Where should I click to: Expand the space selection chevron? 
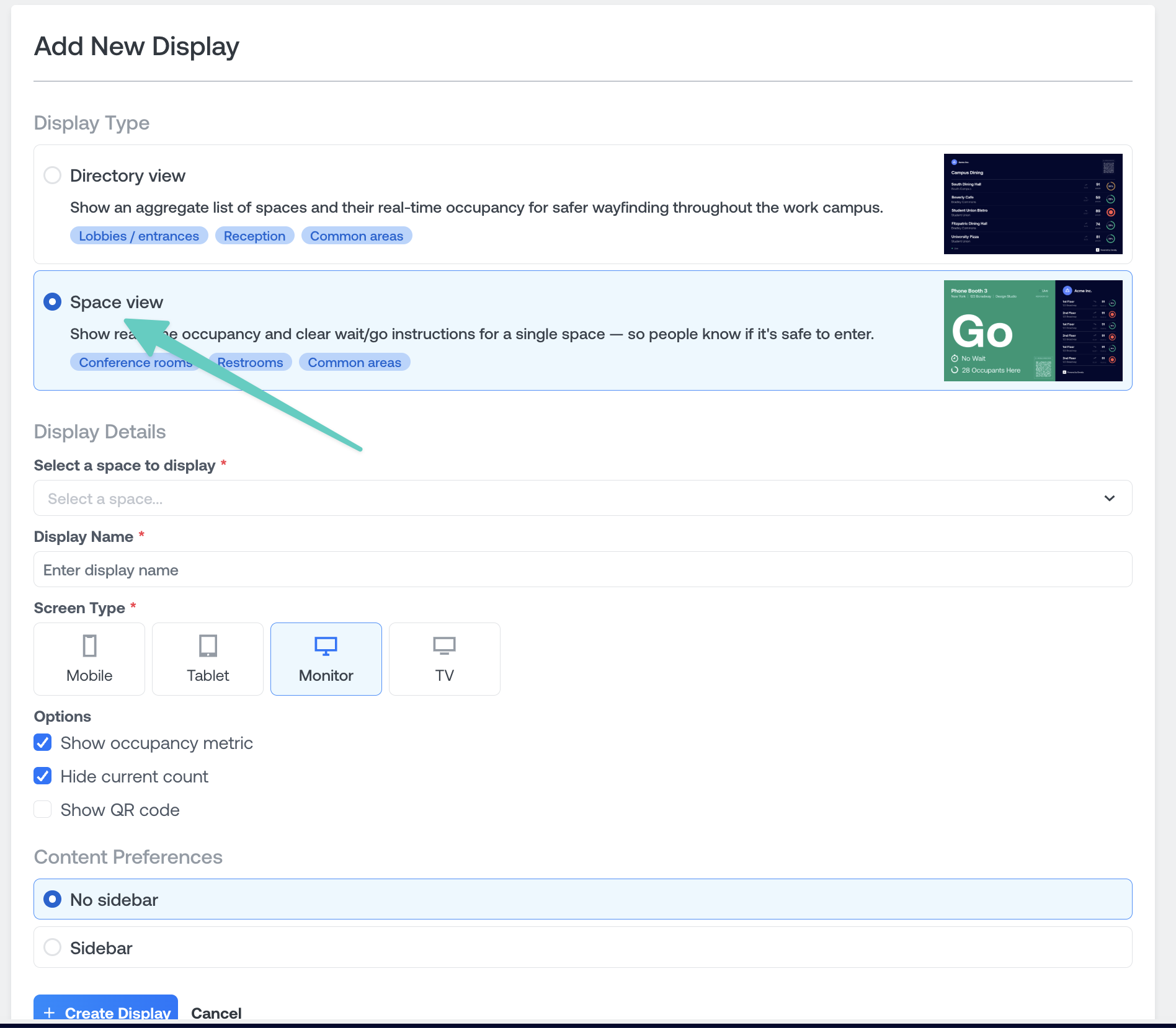point(1109,498)
